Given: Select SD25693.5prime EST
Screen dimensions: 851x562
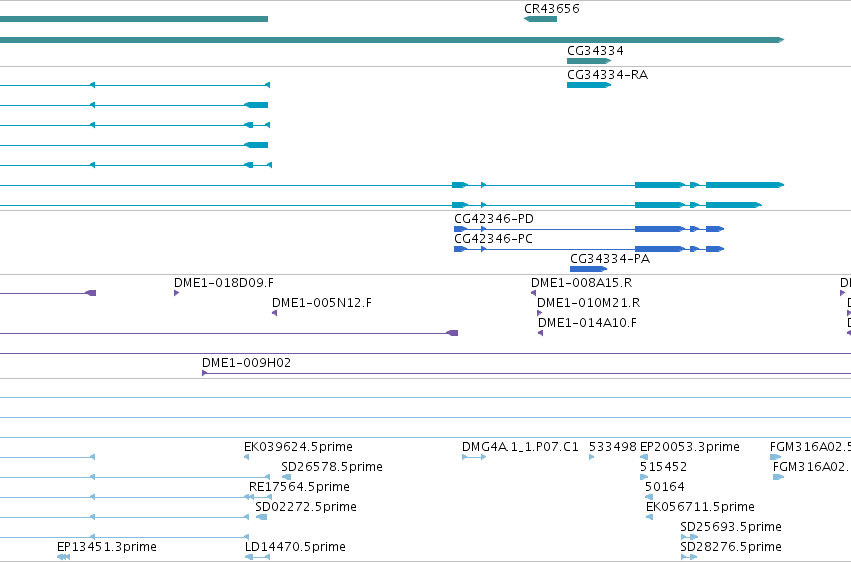Looking at the screenshot, I should pos(689,537).
